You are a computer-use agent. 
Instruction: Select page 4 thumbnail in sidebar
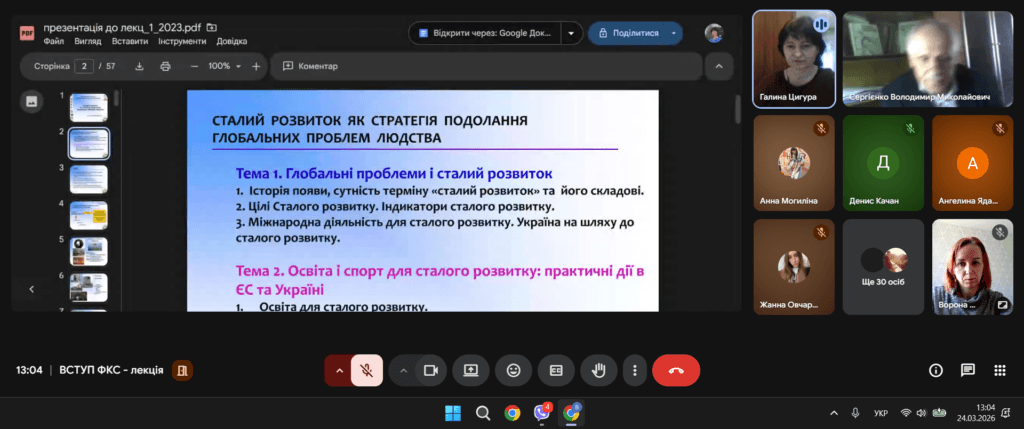[x=88, y=214]
